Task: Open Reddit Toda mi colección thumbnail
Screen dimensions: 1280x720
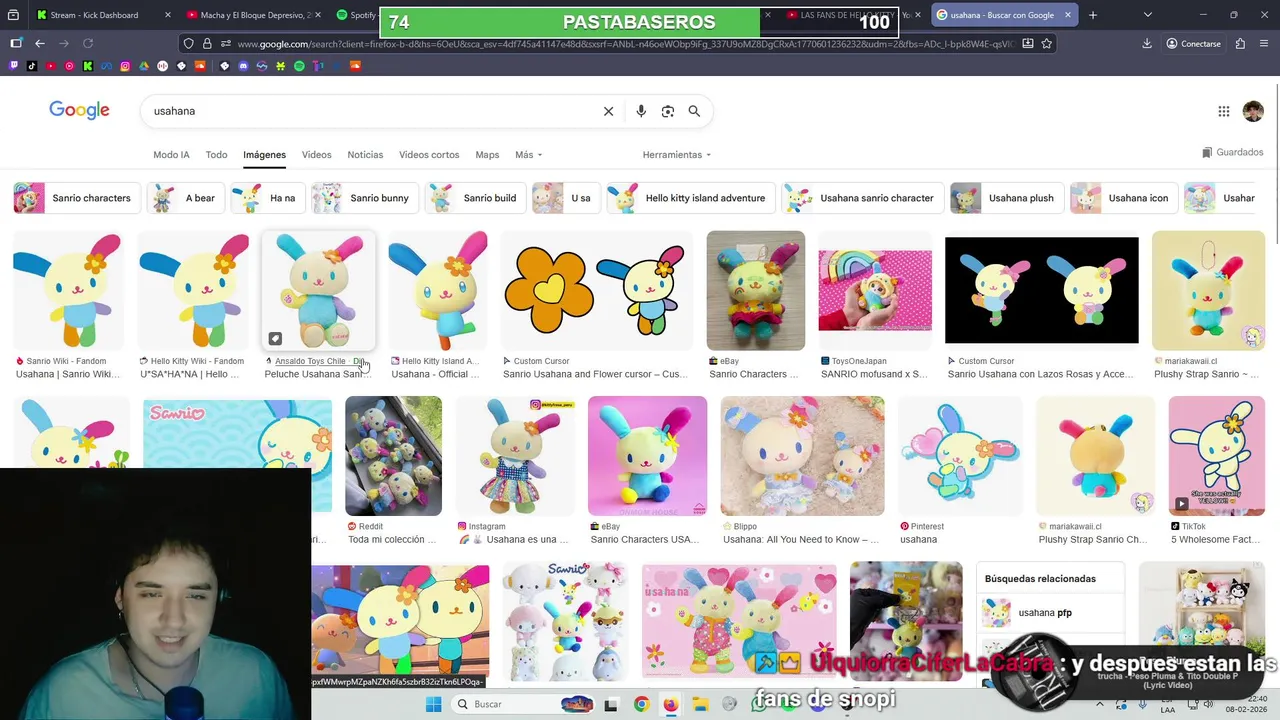Action: pos(393,456)
